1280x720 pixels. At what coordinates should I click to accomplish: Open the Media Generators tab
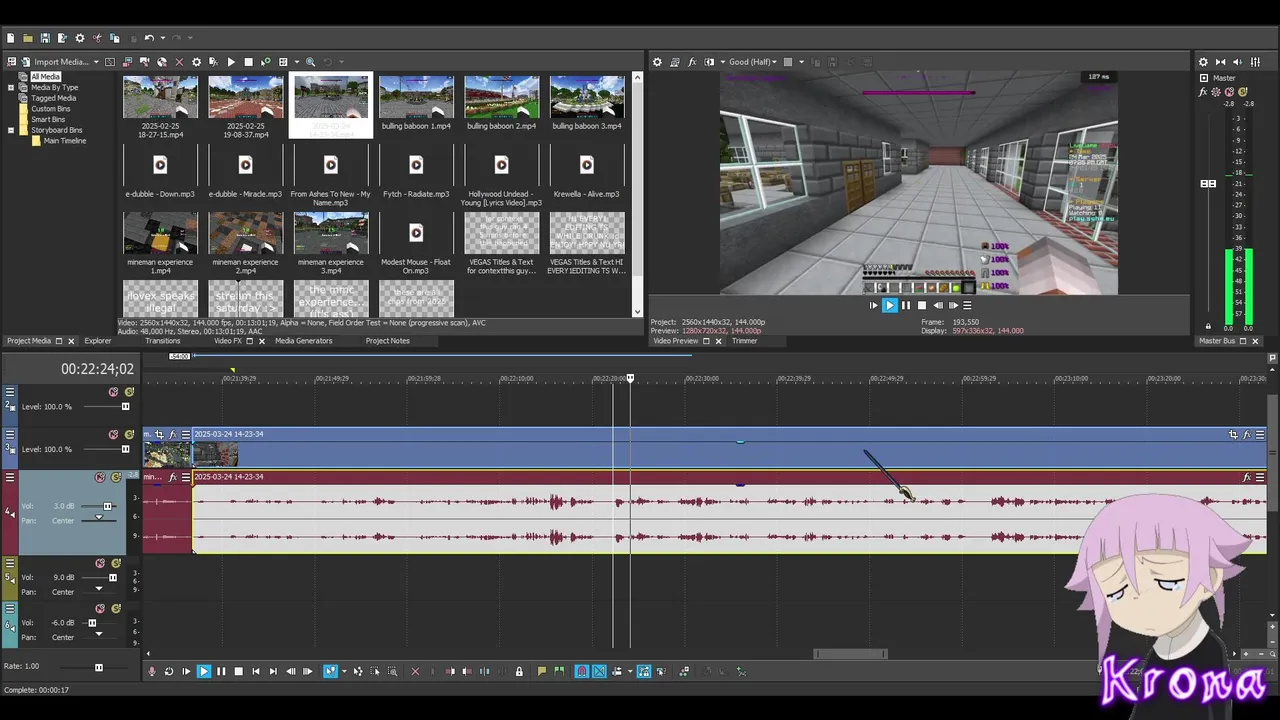pos(304,341)
